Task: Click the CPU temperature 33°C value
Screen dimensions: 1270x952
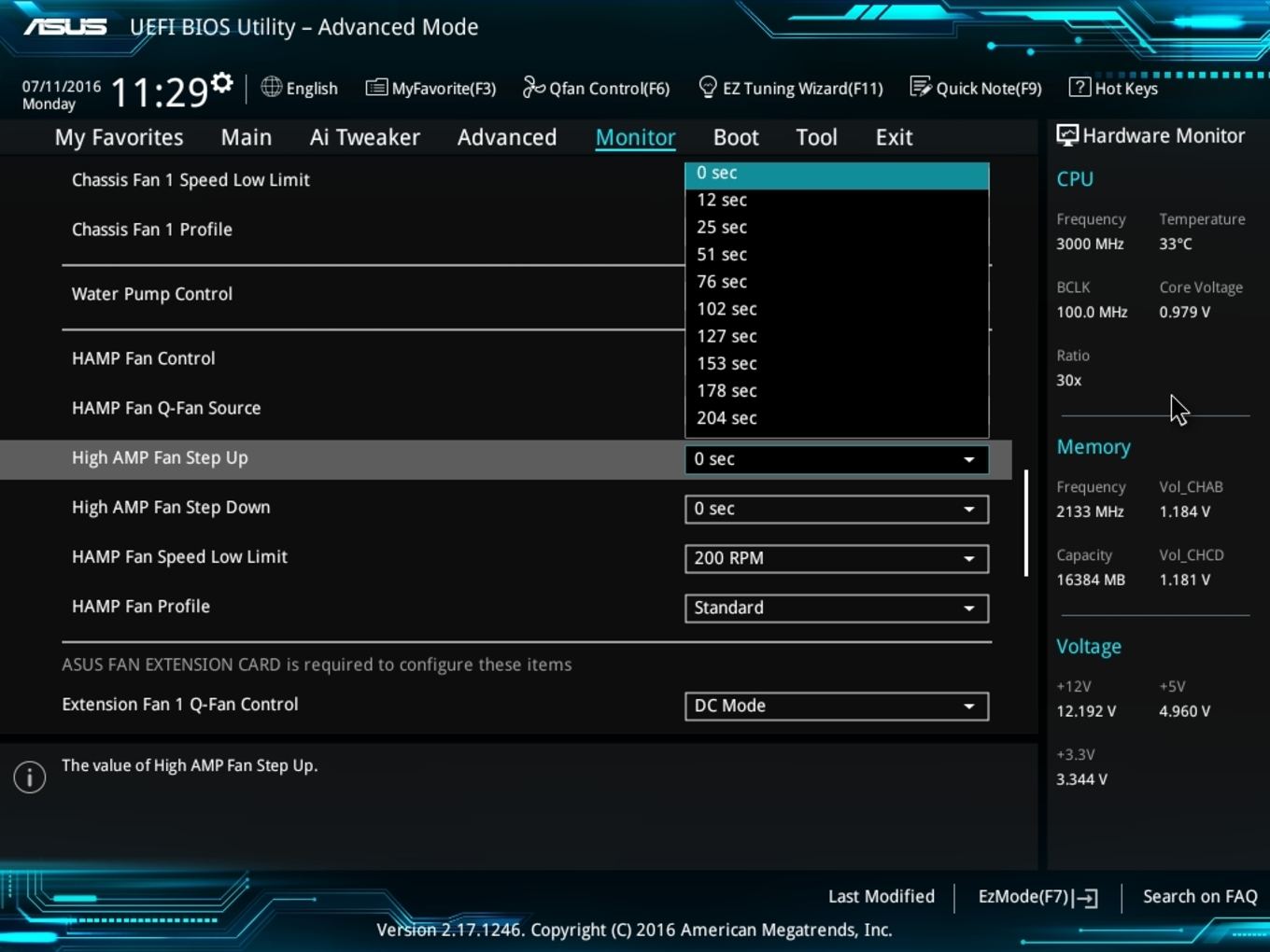Action: tap(1176, 244)
